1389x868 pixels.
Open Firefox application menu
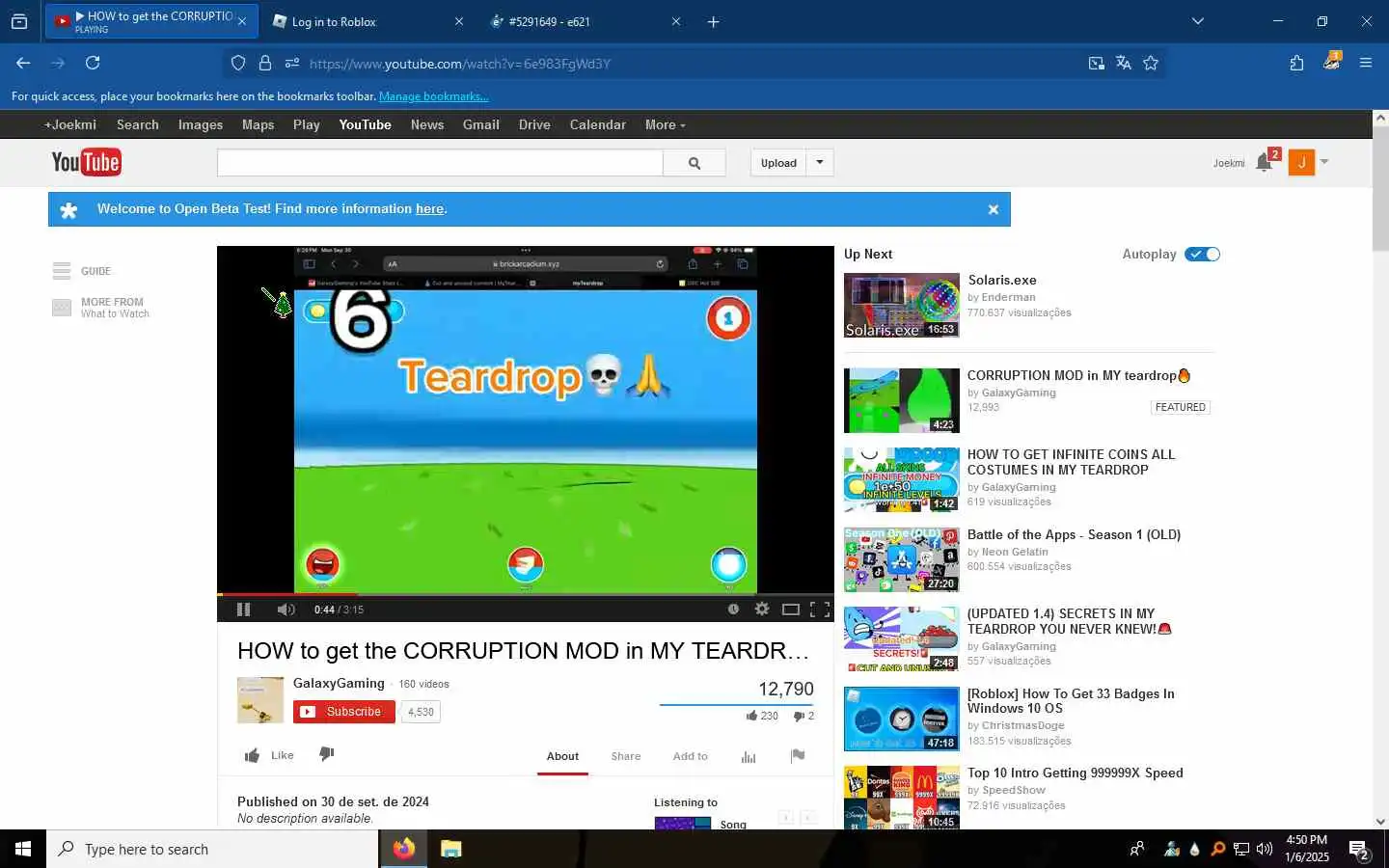(1365, 63)
